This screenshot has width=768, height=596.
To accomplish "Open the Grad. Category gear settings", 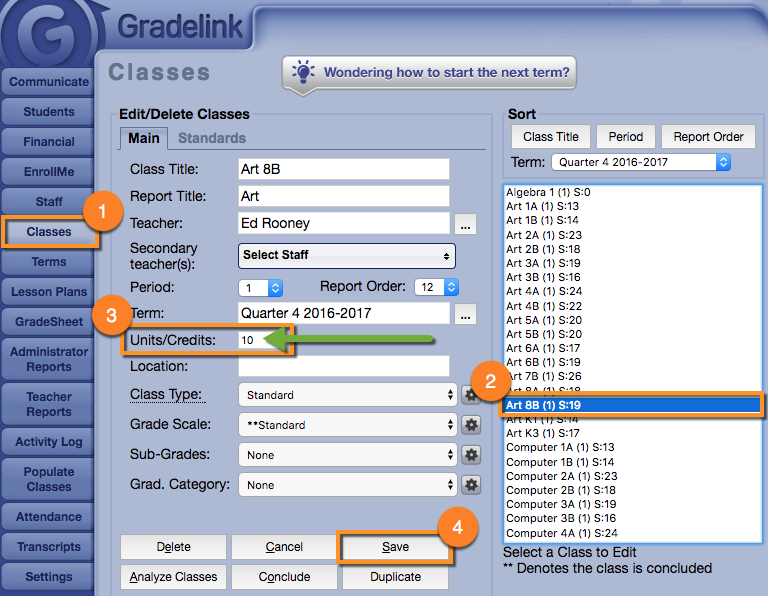I will coord(472,485).
